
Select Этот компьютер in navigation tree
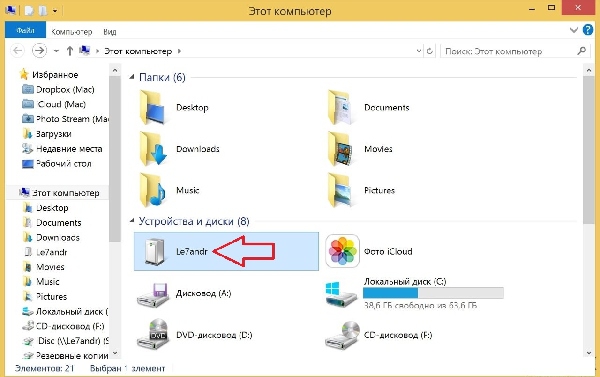[x=59, y=193]
